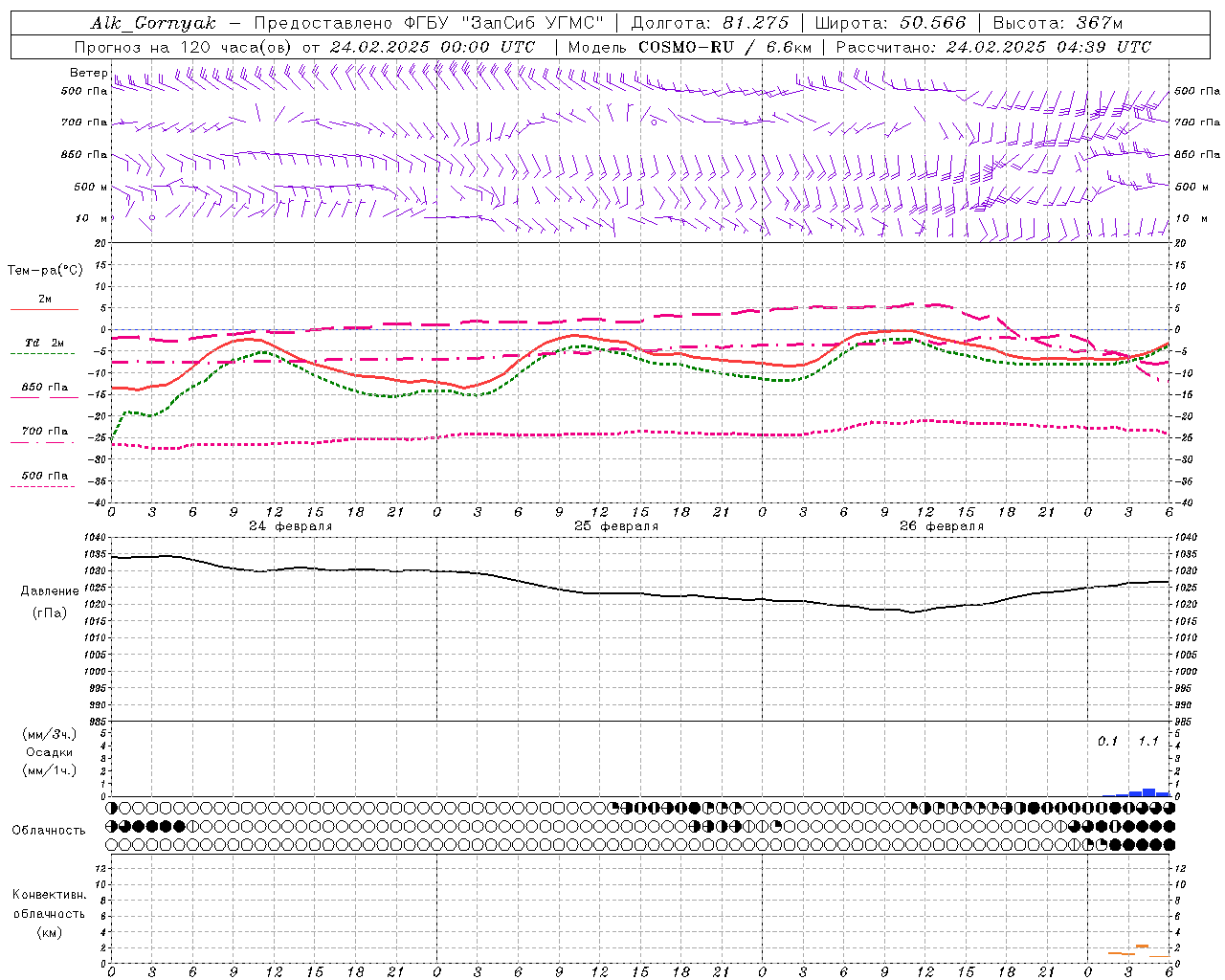
Task: Click the 'Широта: 50.566' header field
Action: click(x=891, y=23)
